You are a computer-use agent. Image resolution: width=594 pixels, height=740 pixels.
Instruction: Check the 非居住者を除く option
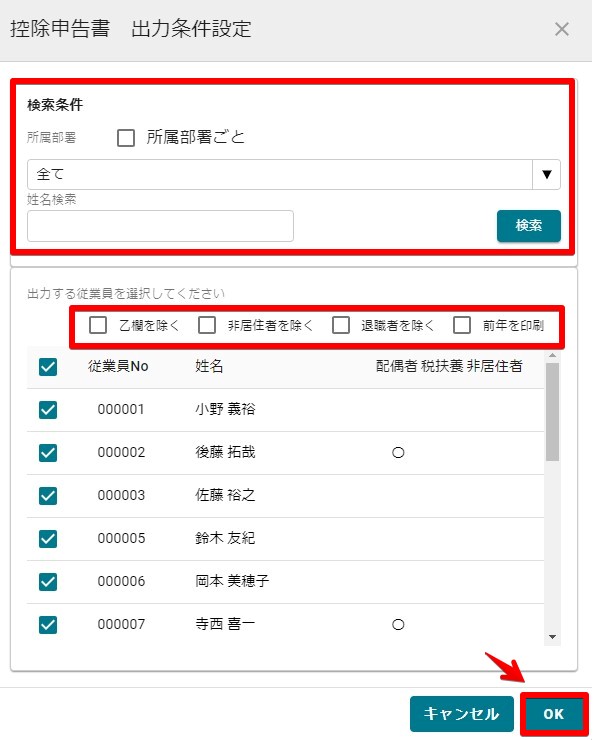207,325
